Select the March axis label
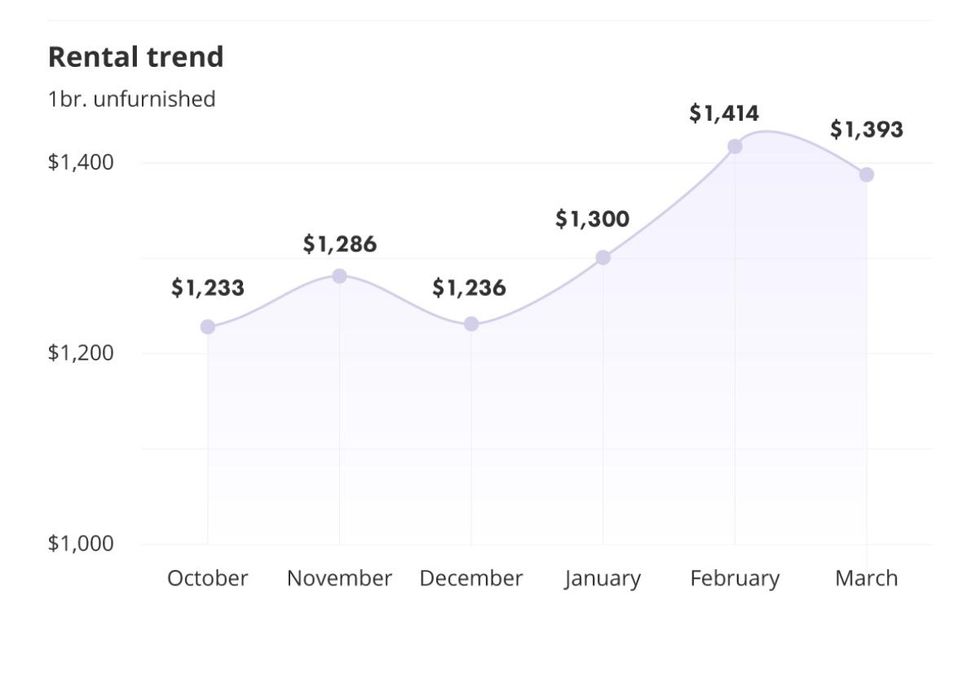This screenshot has height=689, width=980. (x=867, y=578)
